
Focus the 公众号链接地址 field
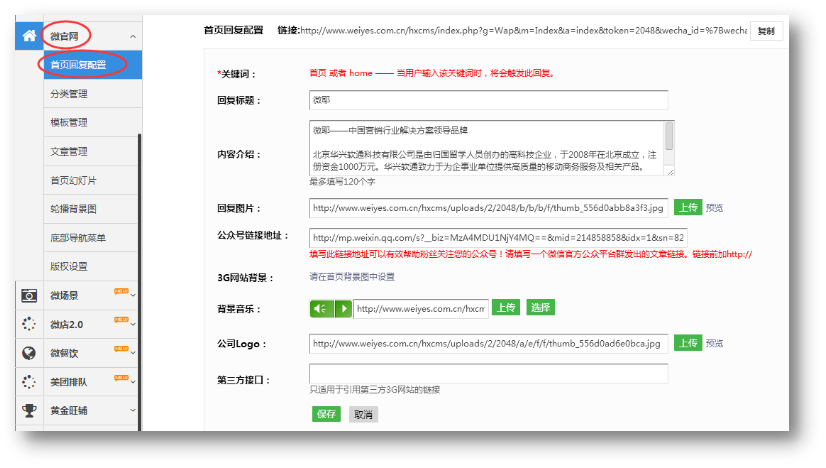[x=498, y=238]
